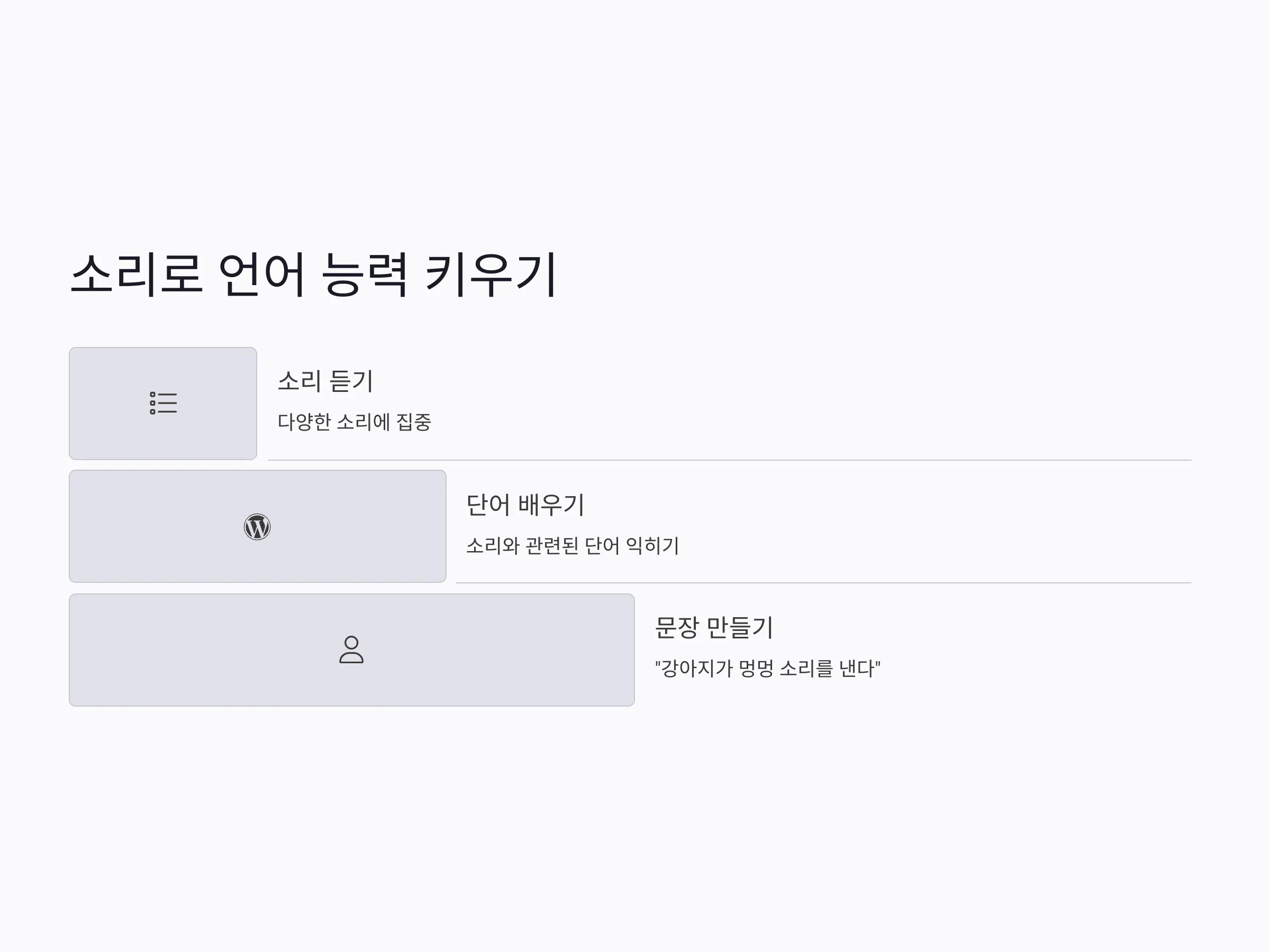The height and width of the screenshot is (952, 1270).
Task: Click the 소리 듣기 heading
Action: [x=325, y=381]
